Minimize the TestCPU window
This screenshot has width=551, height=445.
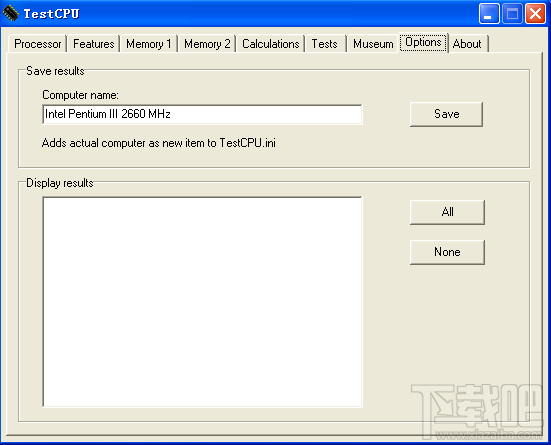click(x=489, y=14)
